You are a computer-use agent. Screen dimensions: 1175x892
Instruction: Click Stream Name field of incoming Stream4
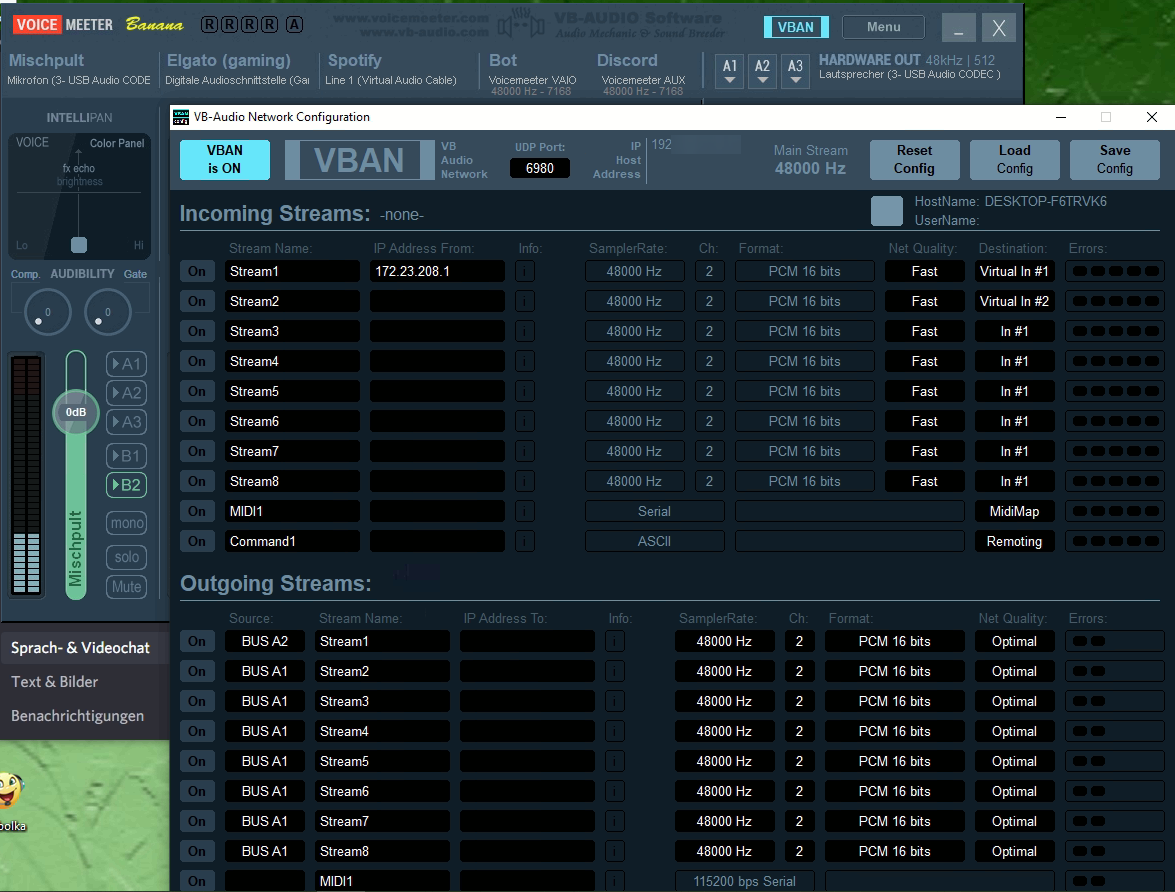coord(292,361)
